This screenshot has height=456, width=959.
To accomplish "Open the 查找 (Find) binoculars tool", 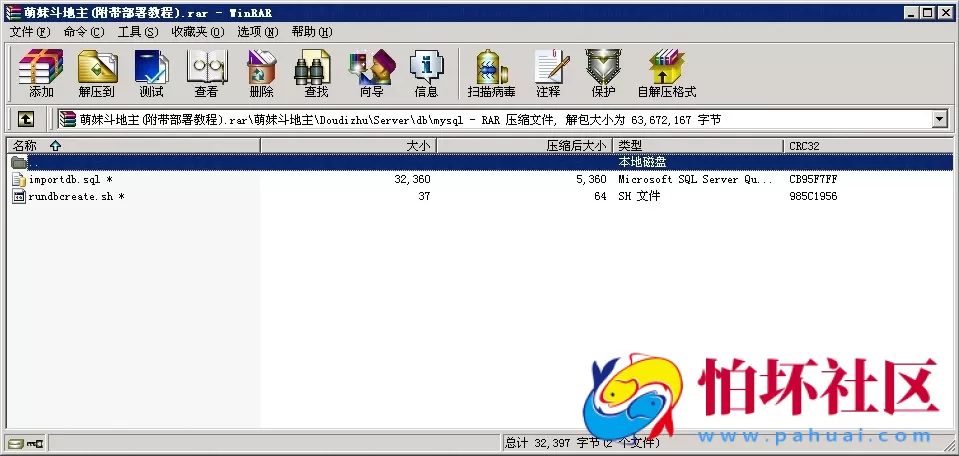I will 316,73.
